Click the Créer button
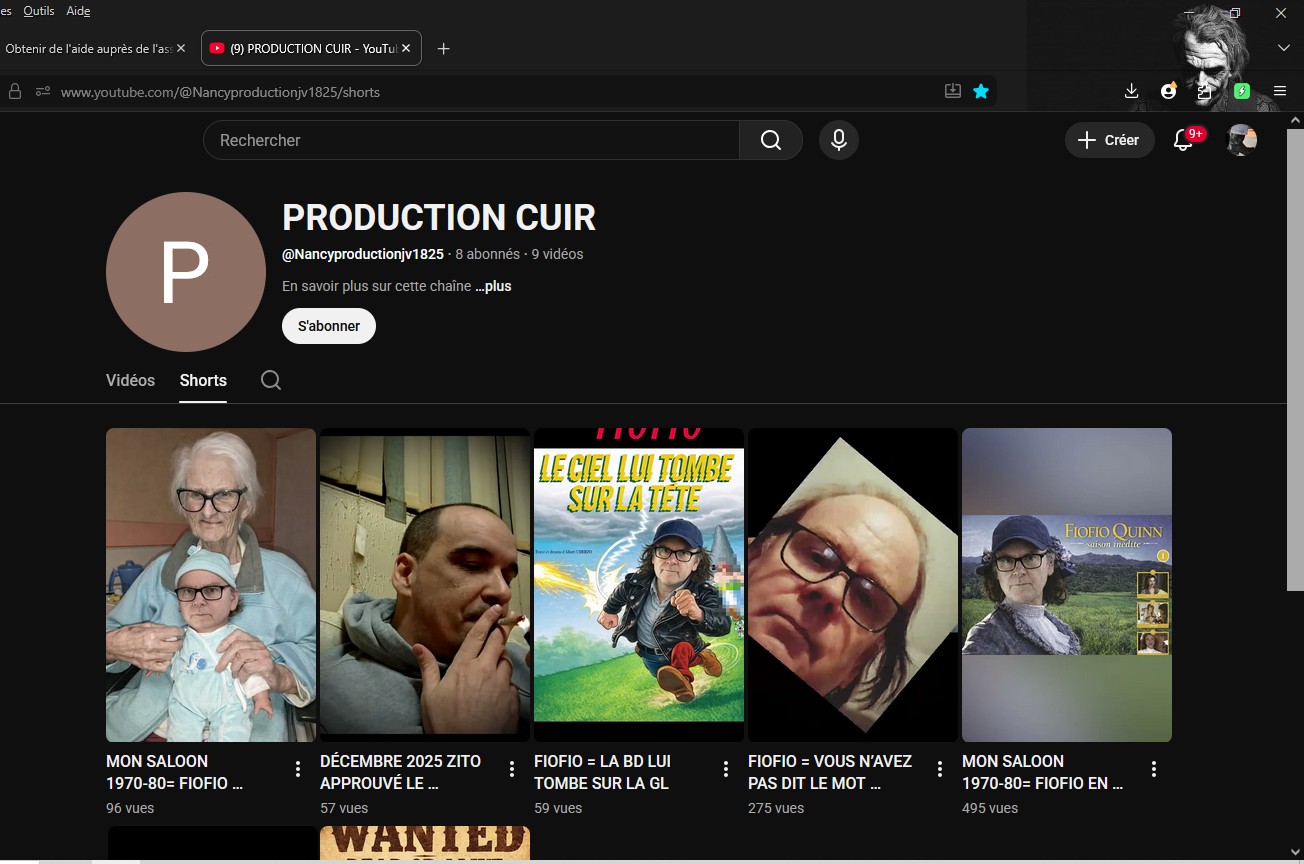1304x864 pixels. [x=1109, y=140]
